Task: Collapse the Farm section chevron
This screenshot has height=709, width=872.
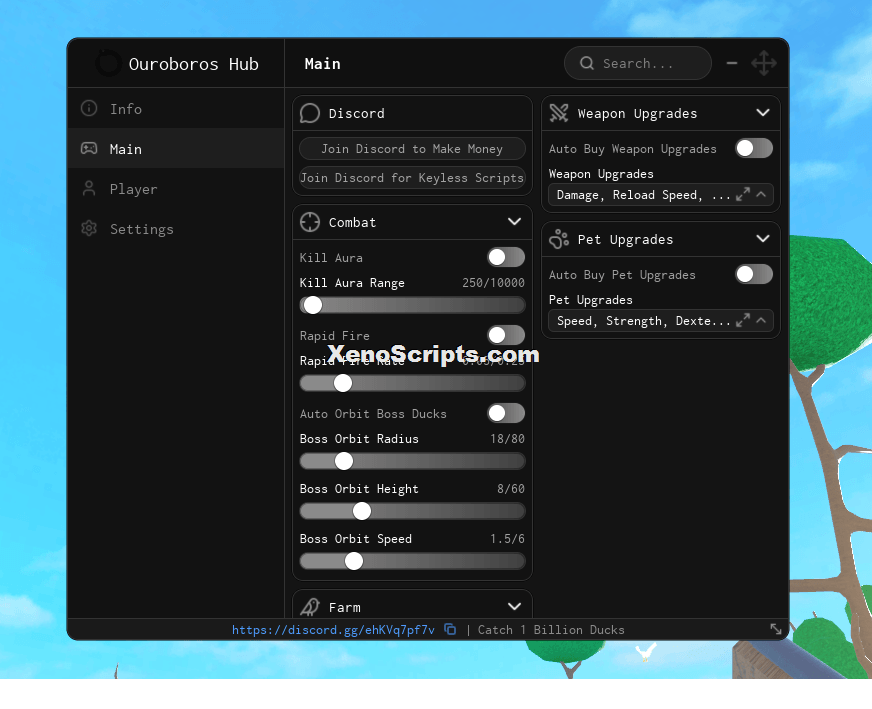Action: pyautogui.click(x=514, y=606)
